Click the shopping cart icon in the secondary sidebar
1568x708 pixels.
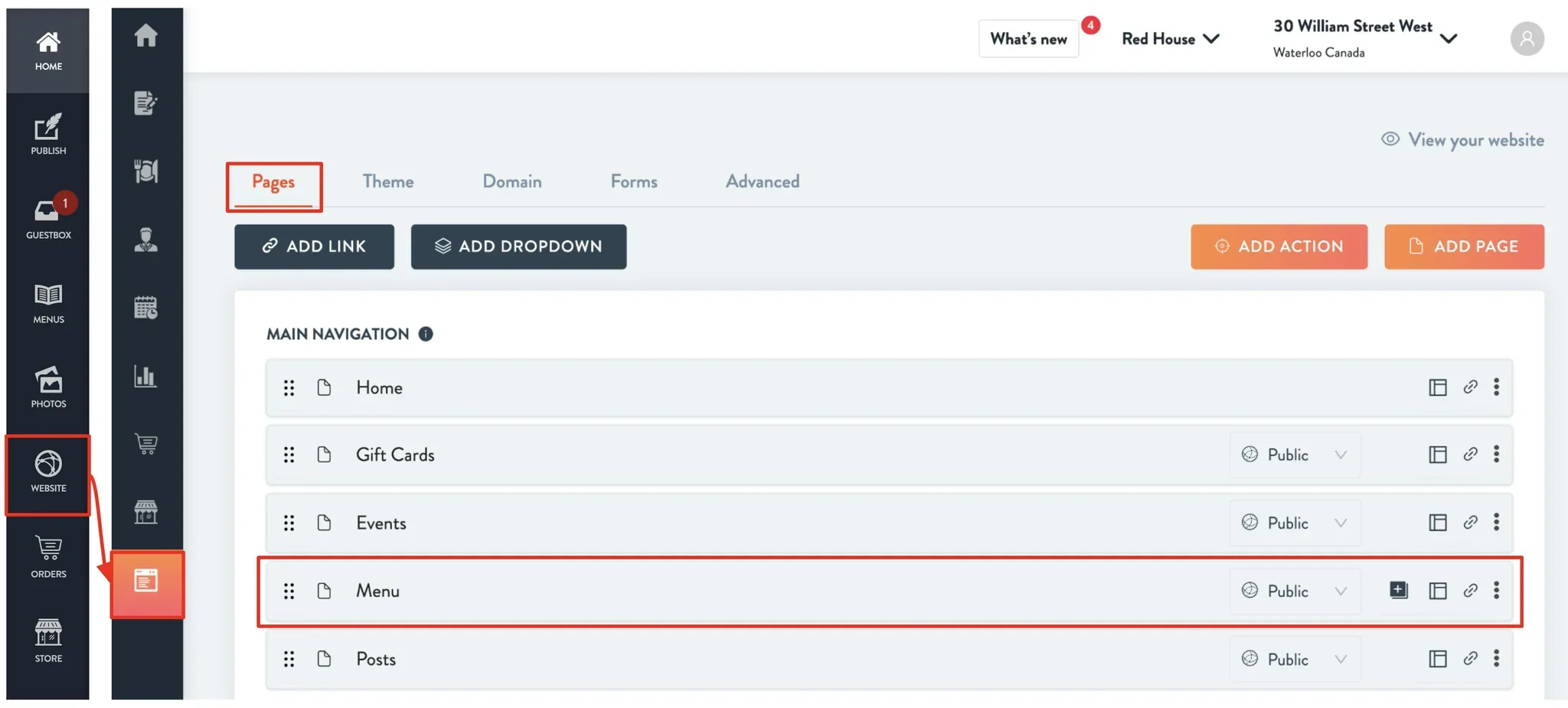tap(146, 444)
